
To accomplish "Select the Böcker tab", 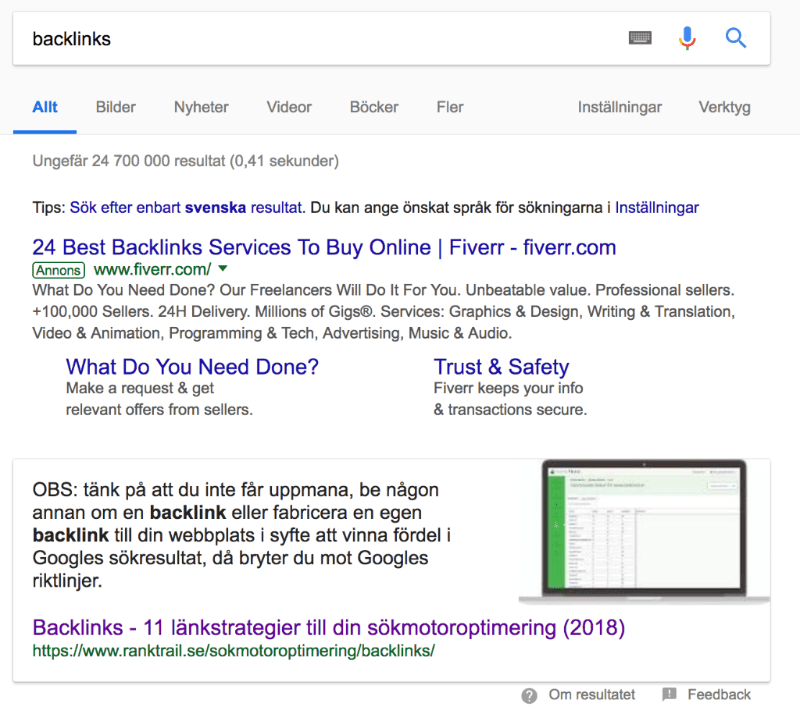I will pos(374,107).
